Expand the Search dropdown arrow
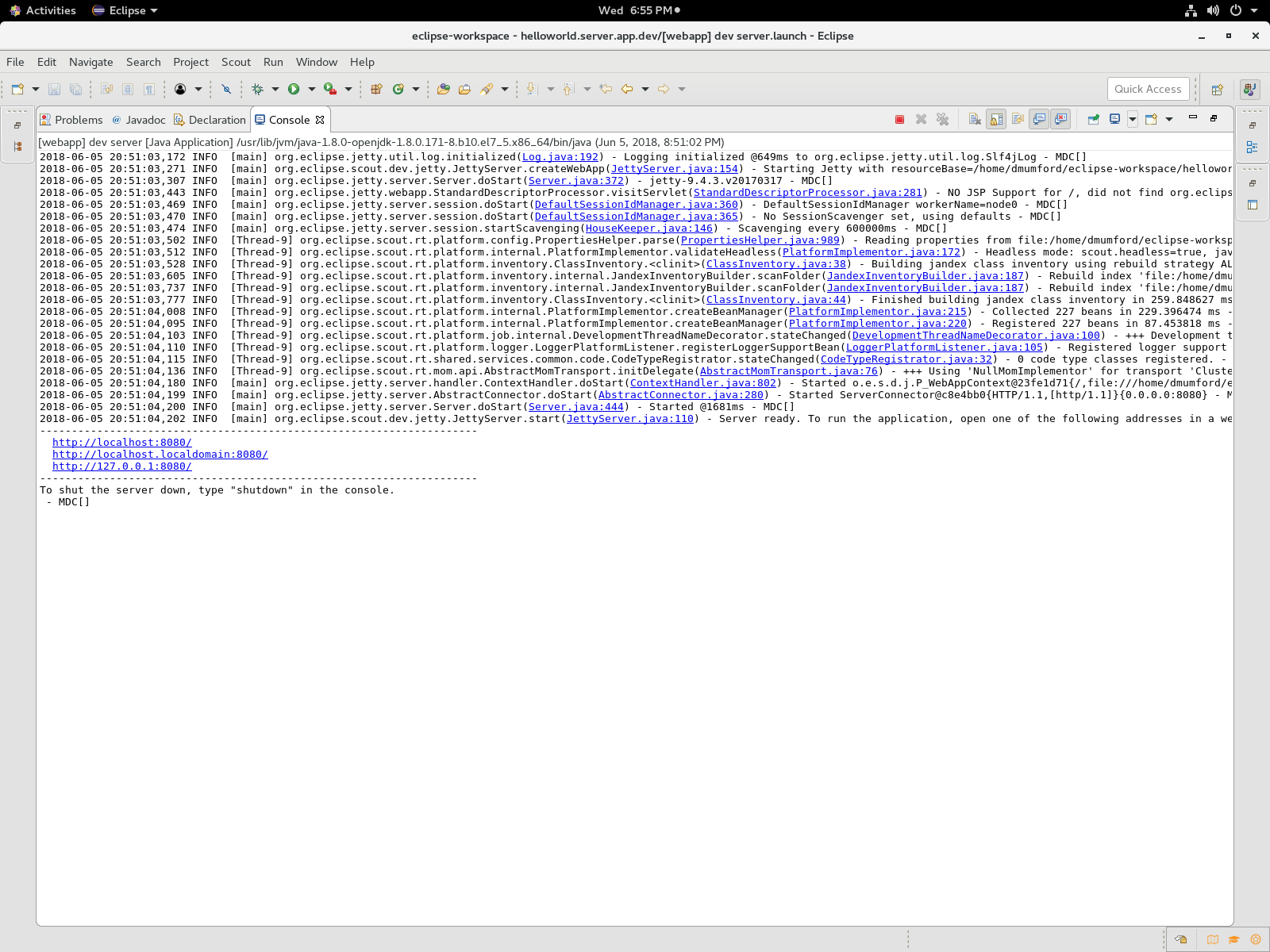 click(x=505, y=89)
